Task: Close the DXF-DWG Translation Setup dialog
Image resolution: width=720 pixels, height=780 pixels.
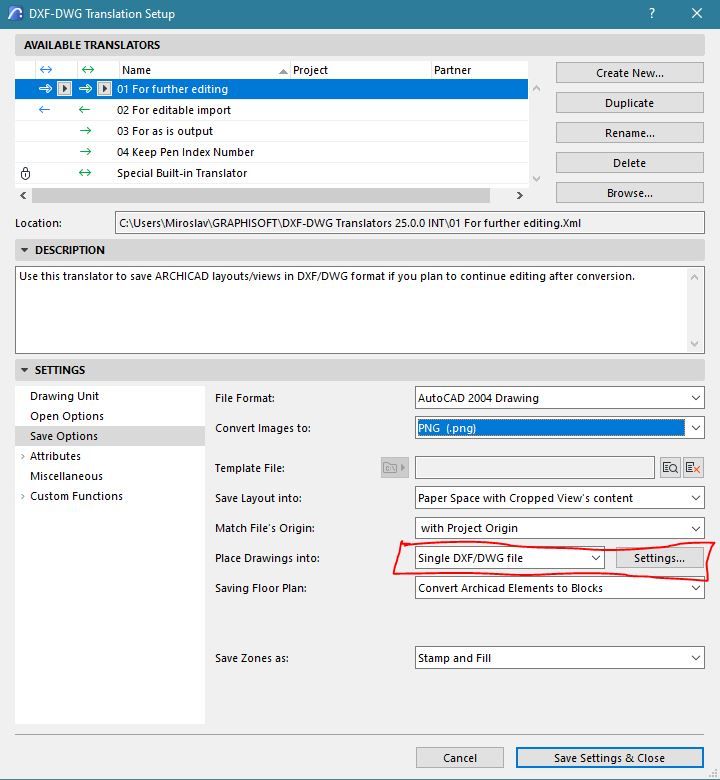Action: pyautogui.click(x=697, y=13)
